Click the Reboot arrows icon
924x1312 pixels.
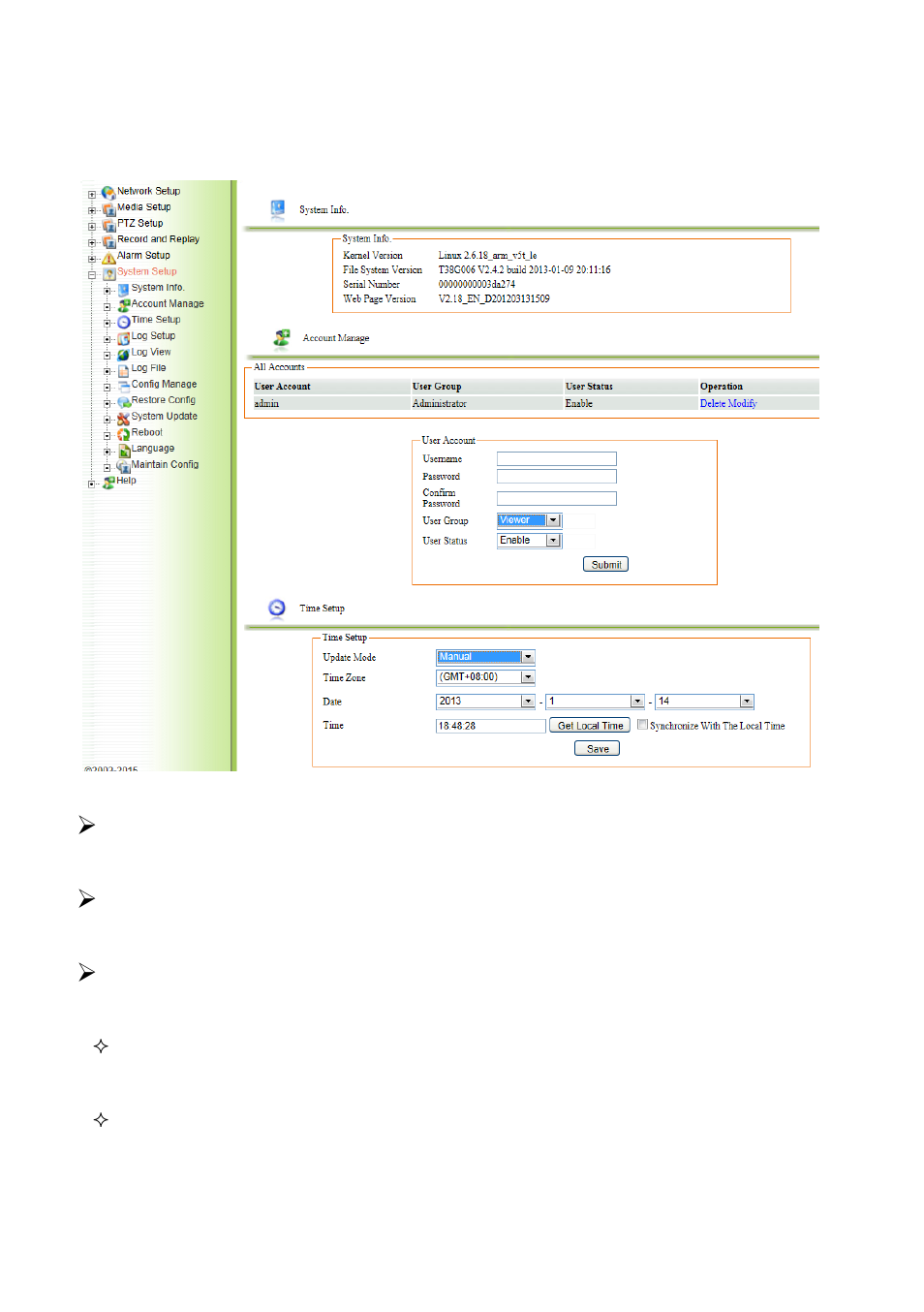(123, 434)
